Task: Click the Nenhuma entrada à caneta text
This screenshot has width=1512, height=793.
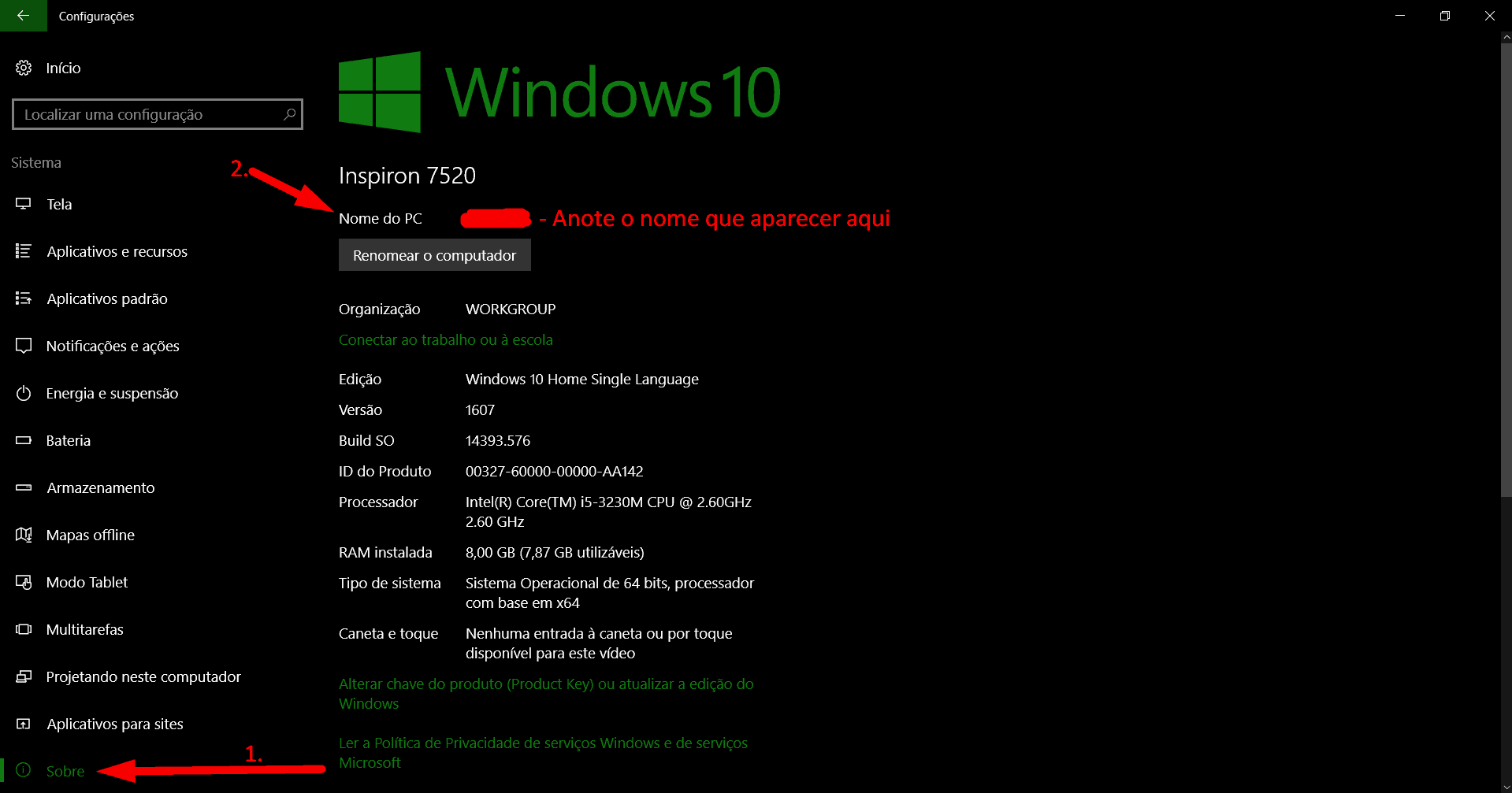Action: (599, 643)
